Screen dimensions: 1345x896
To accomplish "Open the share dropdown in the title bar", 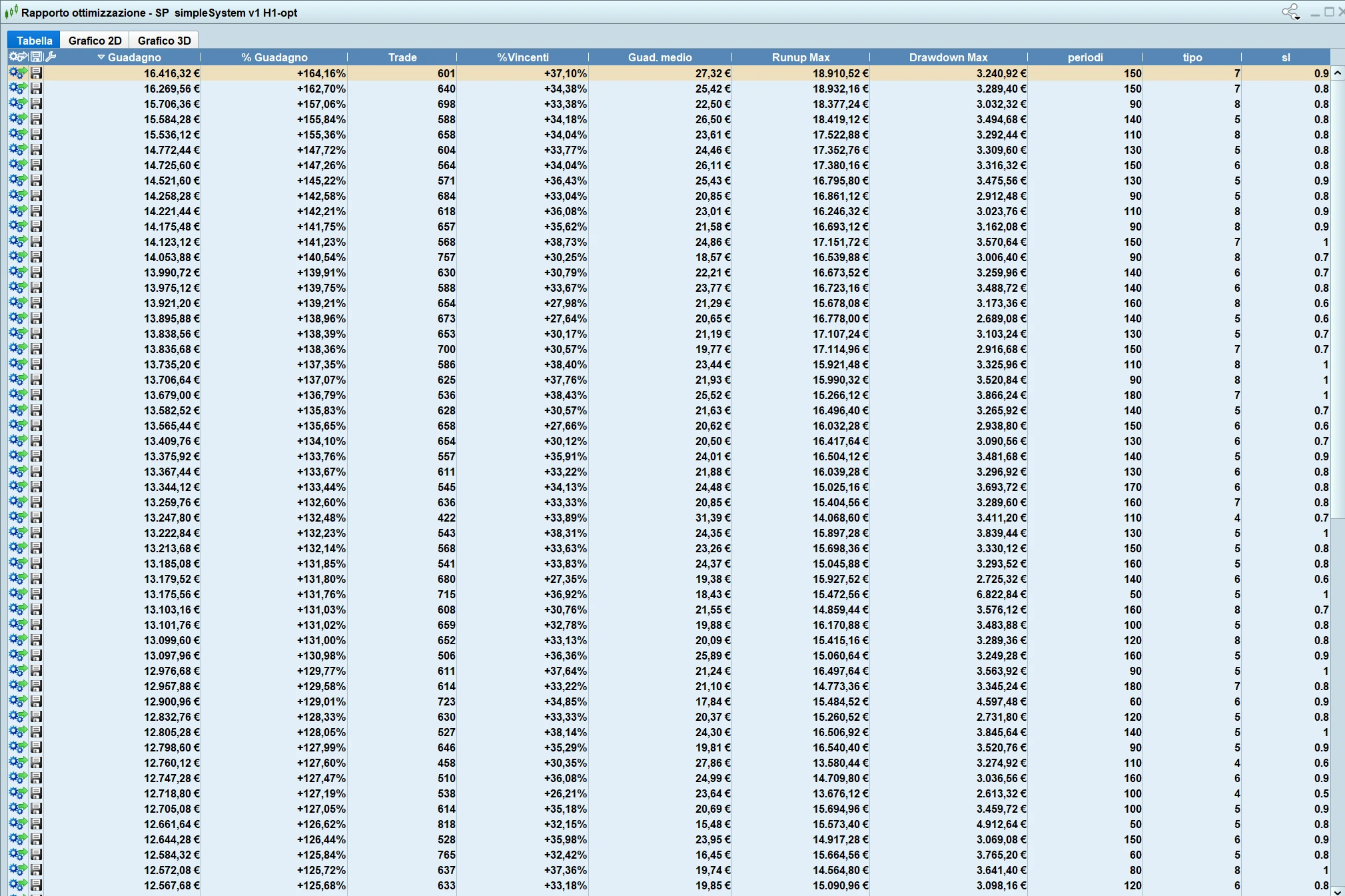I will [x=1291, y=12].
